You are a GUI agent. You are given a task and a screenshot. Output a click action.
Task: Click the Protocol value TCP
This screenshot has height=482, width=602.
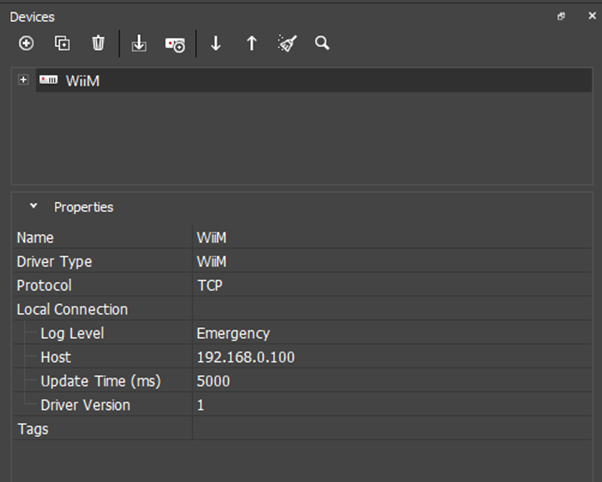click(x=392, y=285)
